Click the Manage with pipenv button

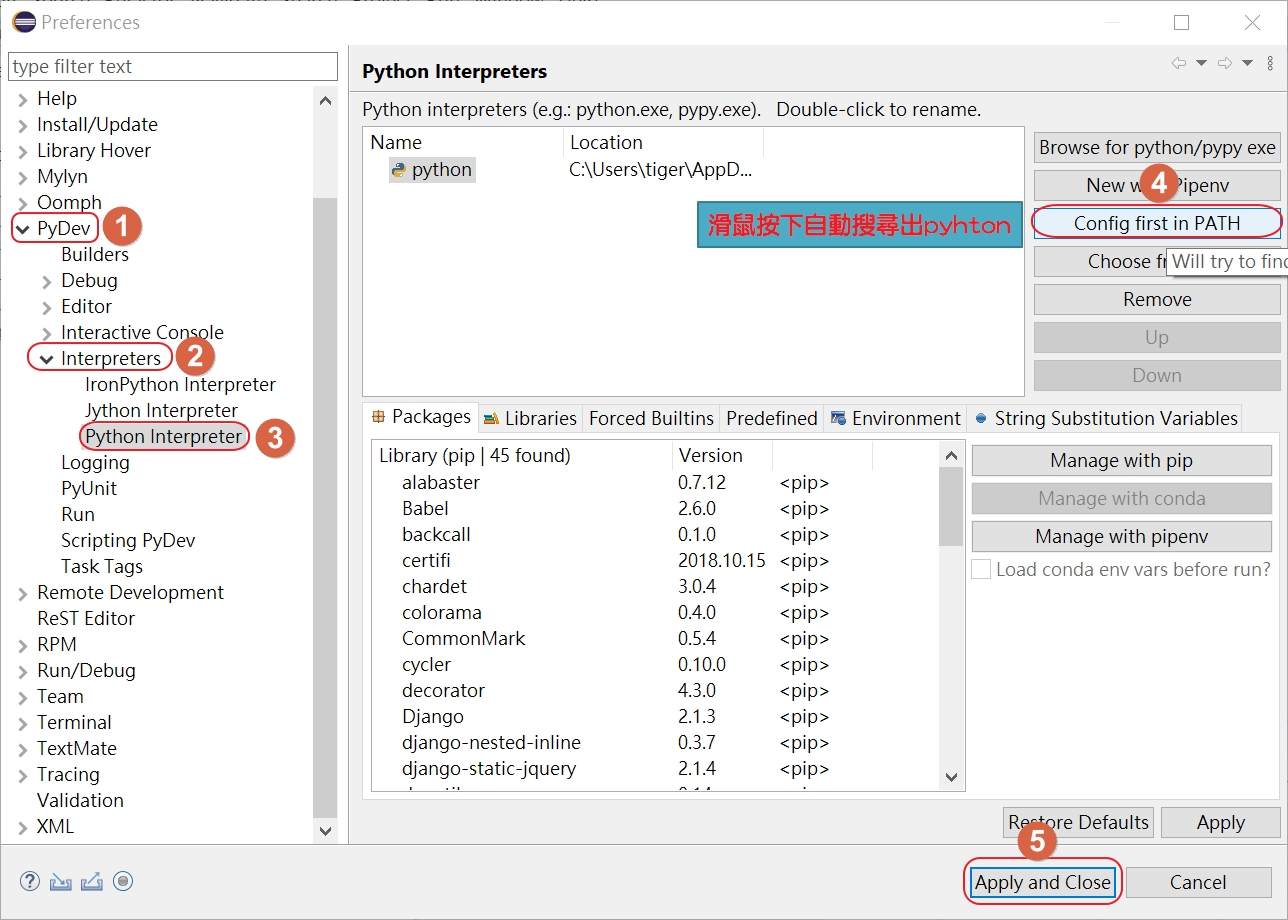[1121, 537]
